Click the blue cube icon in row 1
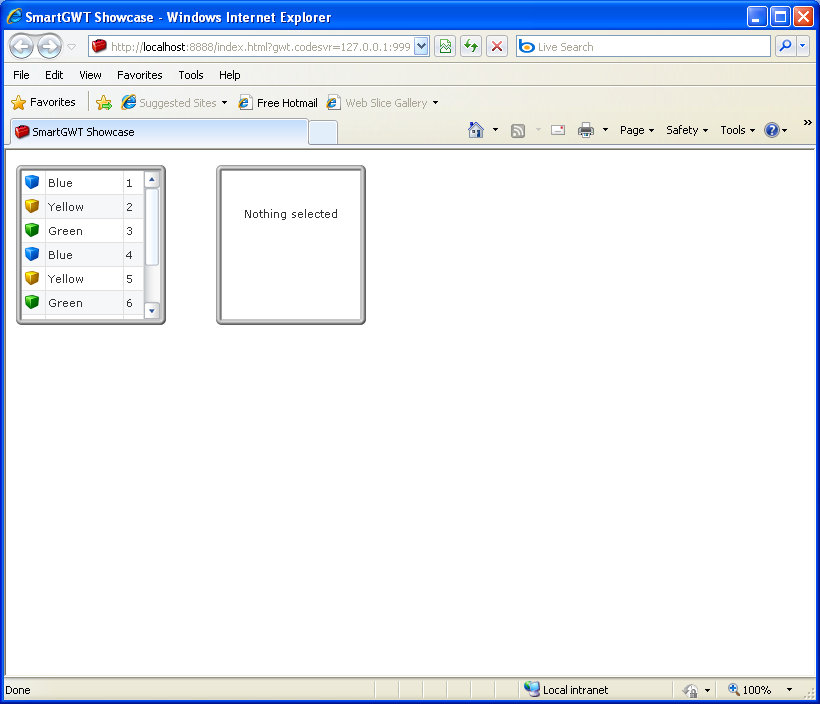 click(x=32, y=182)
